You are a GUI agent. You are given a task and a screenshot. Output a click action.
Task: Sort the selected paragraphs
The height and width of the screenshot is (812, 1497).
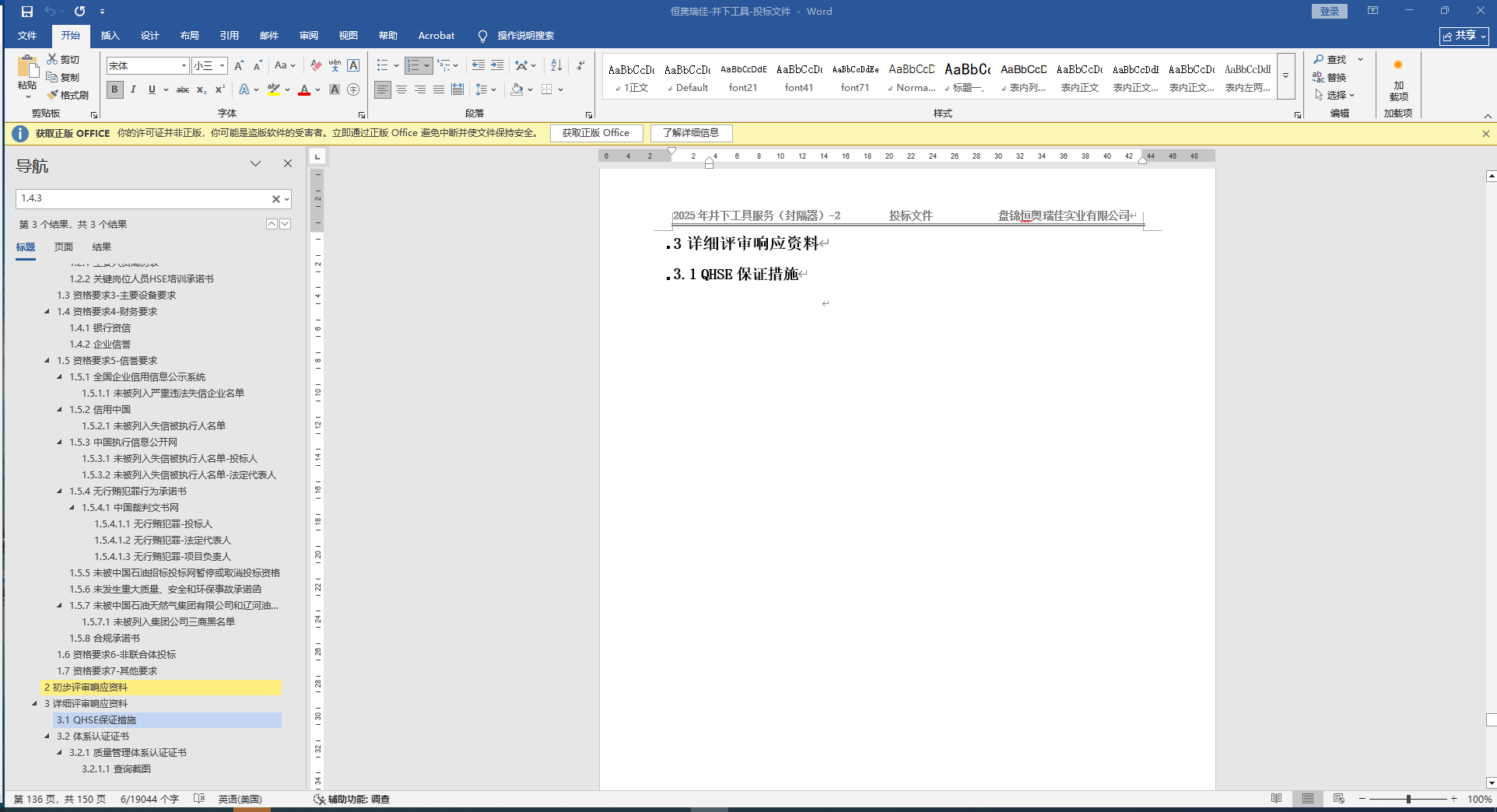[556, 66]
